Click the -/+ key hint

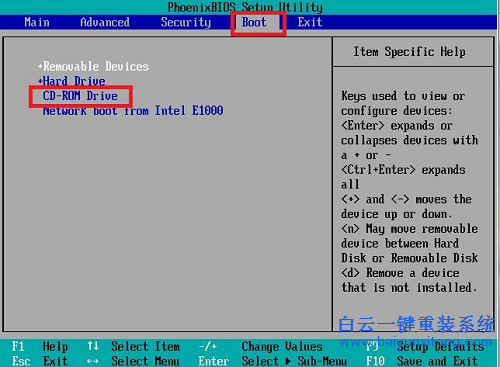(x=208, y=346)
